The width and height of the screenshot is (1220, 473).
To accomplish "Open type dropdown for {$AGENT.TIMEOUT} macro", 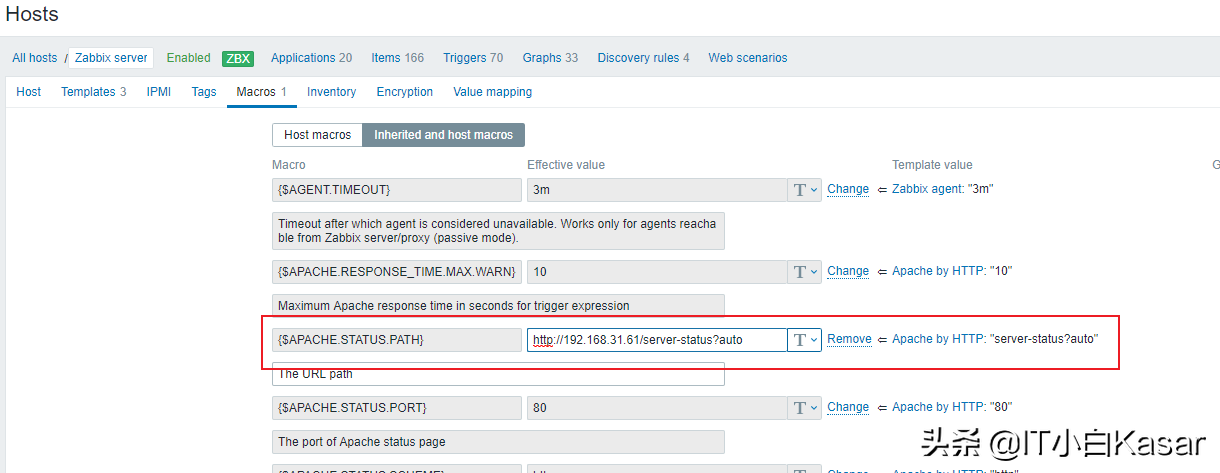I will [806, 190].
